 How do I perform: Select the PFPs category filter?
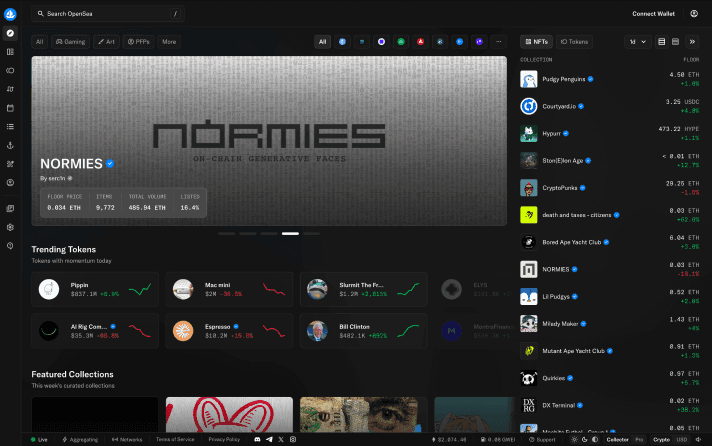pyautogui.click(x=138, y=42)
